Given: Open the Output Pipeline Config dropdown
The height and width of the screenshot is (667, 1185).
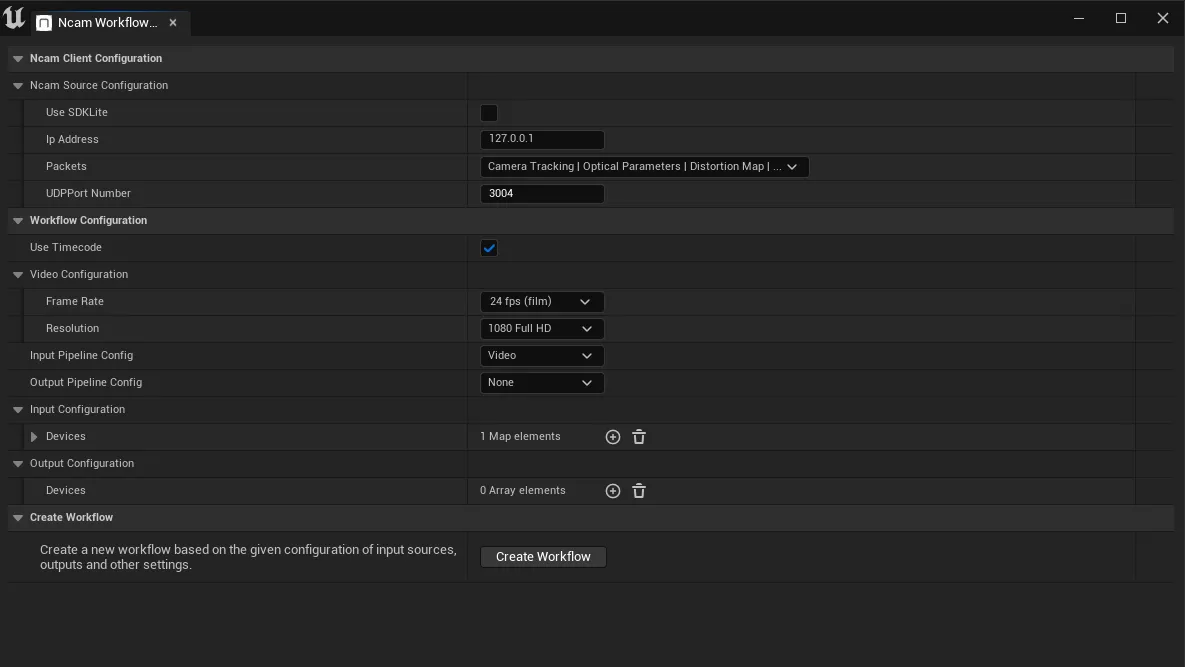Looking at the screenshot, I should pyautogui.click(x=542, y=383).
